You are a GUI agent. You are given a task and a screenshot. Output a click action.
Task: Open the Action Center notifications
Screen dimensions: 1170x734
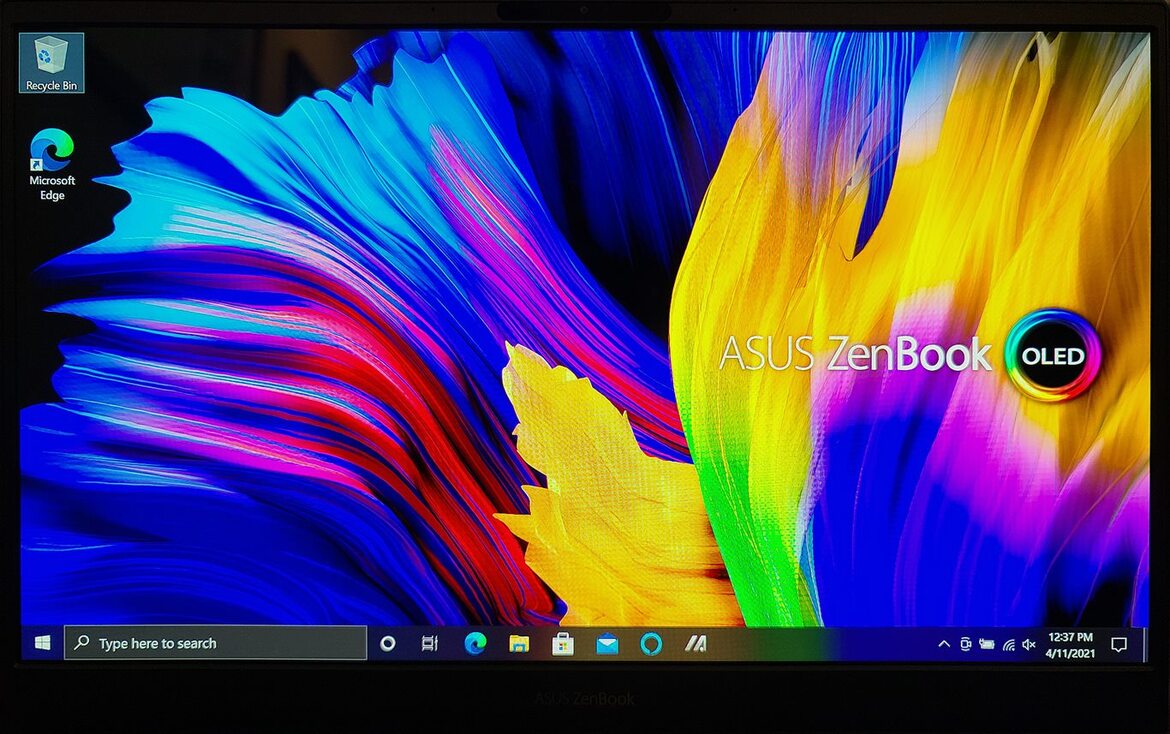[1119, 644]
